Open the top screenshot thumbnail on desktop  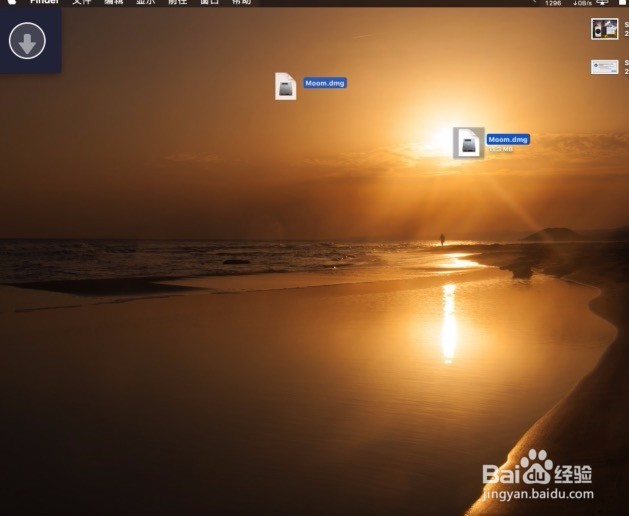tap(605, 29)
